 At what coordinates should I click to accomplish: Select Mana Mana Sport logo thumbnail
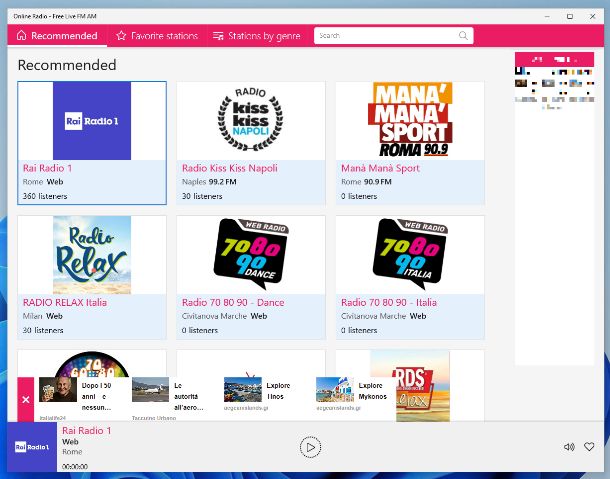click(410, 120)
